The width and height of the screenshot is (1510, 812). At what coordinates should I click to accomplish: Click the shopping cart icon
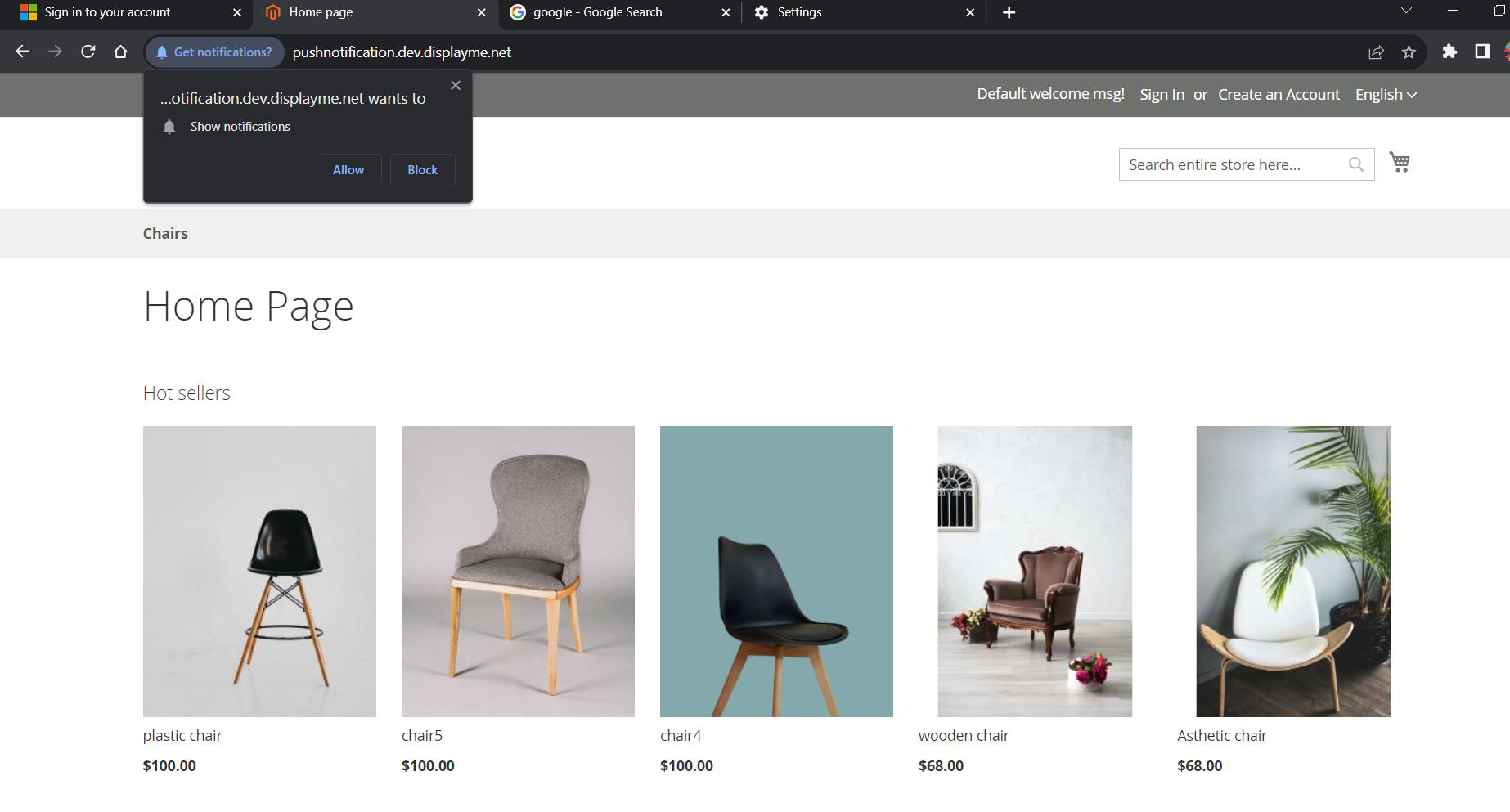pyautogui.click(x=1399, y=163)
